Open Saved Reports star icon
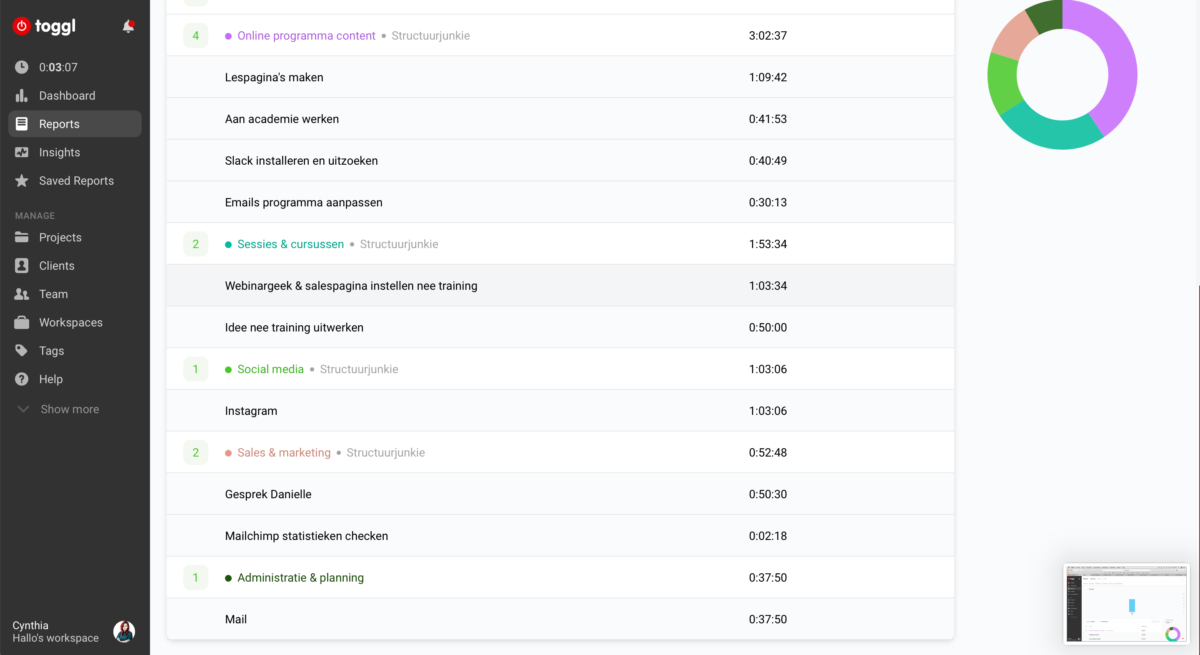Screen dimensions: 1200x655 pos(22,181)
